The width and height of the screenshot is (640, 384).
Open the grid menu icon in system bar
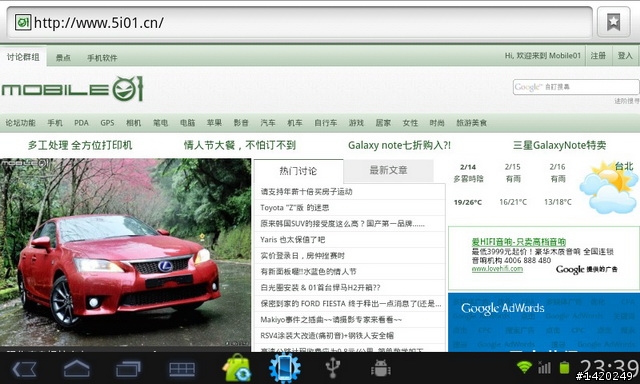[x=182, y=369]
